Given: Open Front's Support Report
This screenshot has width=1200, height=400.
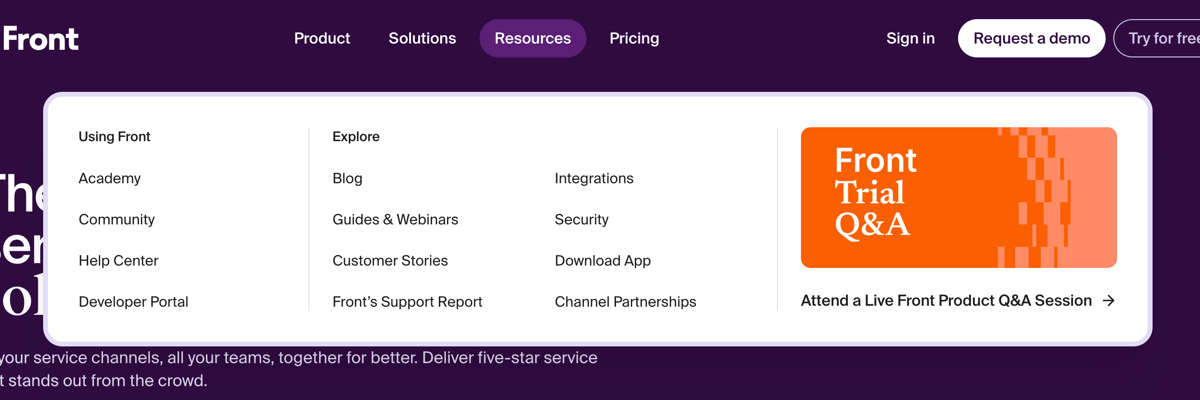Looking at the screenshot, I should tap(407, 302).
